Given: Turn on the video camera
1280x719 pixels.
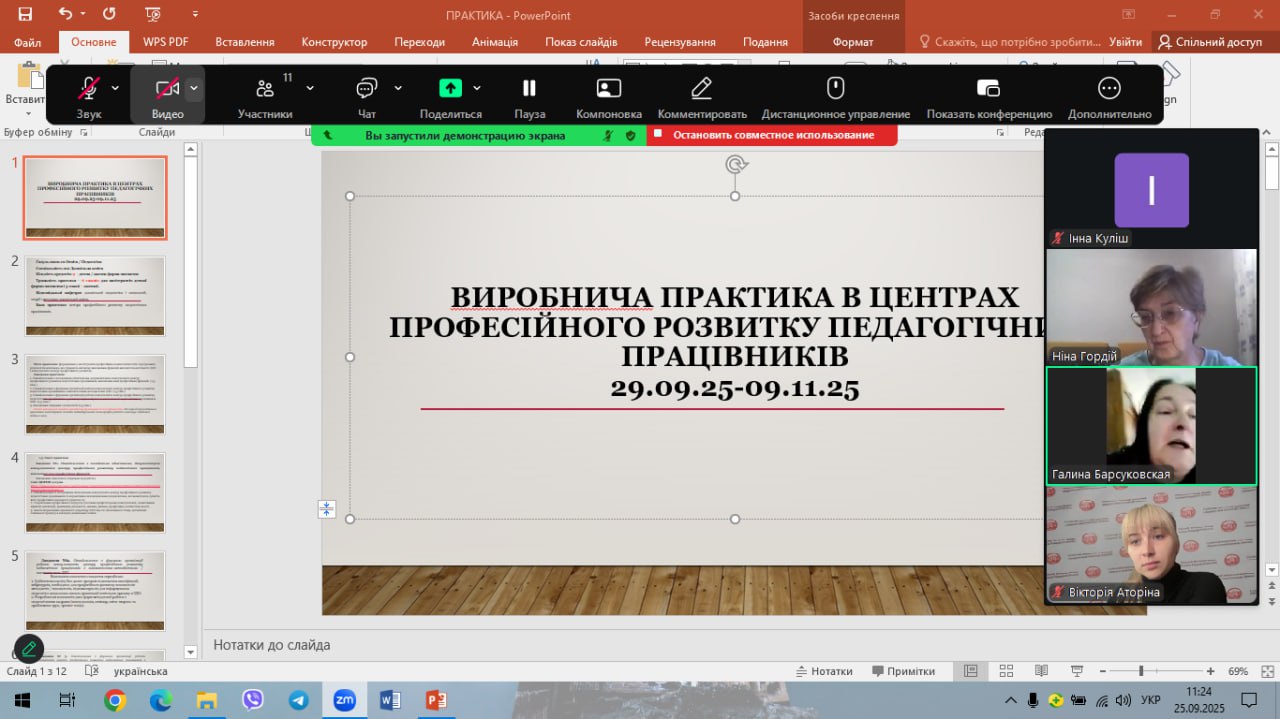Looking at the screenshot, I should tap(166, 89).
